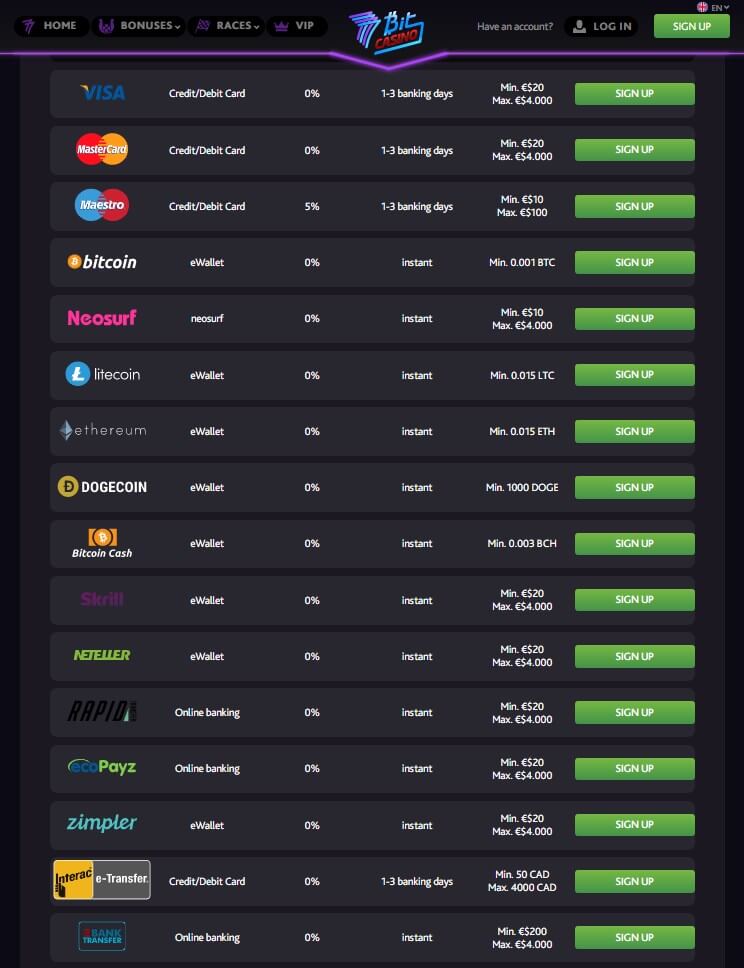
Task: Click the Bitcoin payment logo
Action: tap(102, 262)
